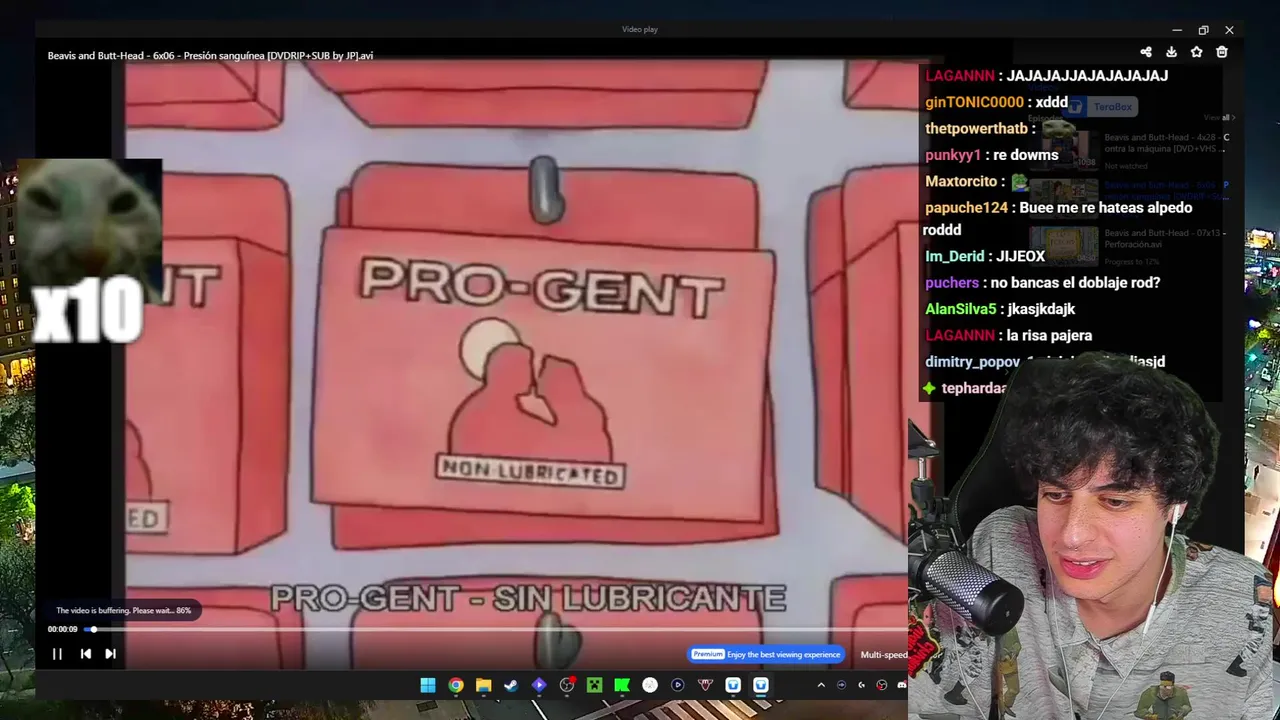The width and height of the screenshot is (1280, 720).
Task: Click the video progress bar handle
Action: (x=93, y=629)
